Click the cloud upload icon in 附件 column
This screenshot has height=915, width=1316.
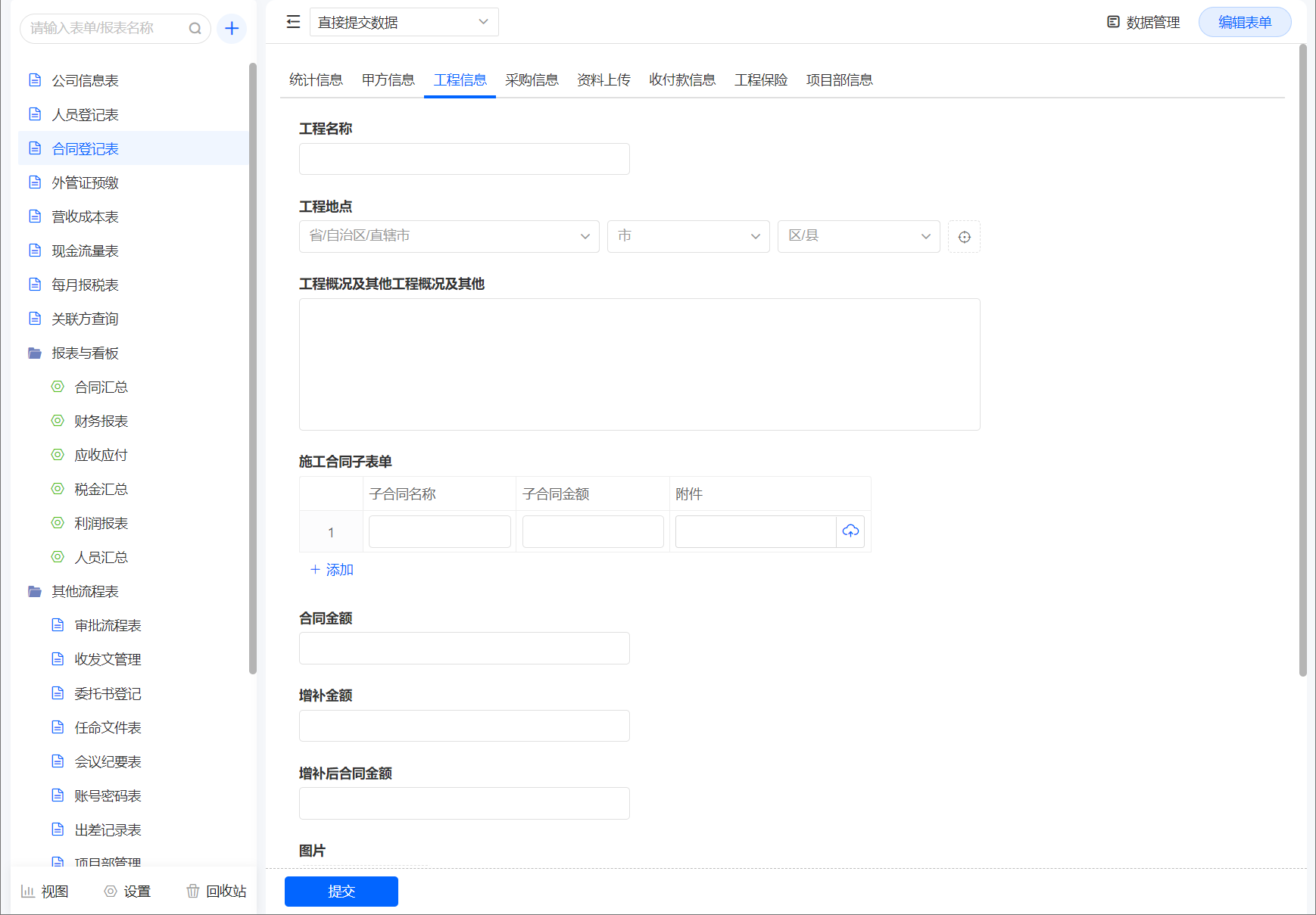point(850,531)
